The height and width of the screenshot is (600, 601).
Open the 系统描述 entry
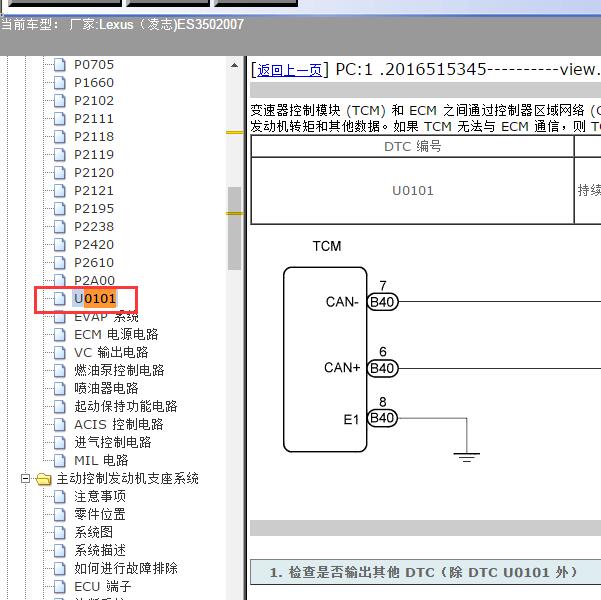tap(100, 551)
